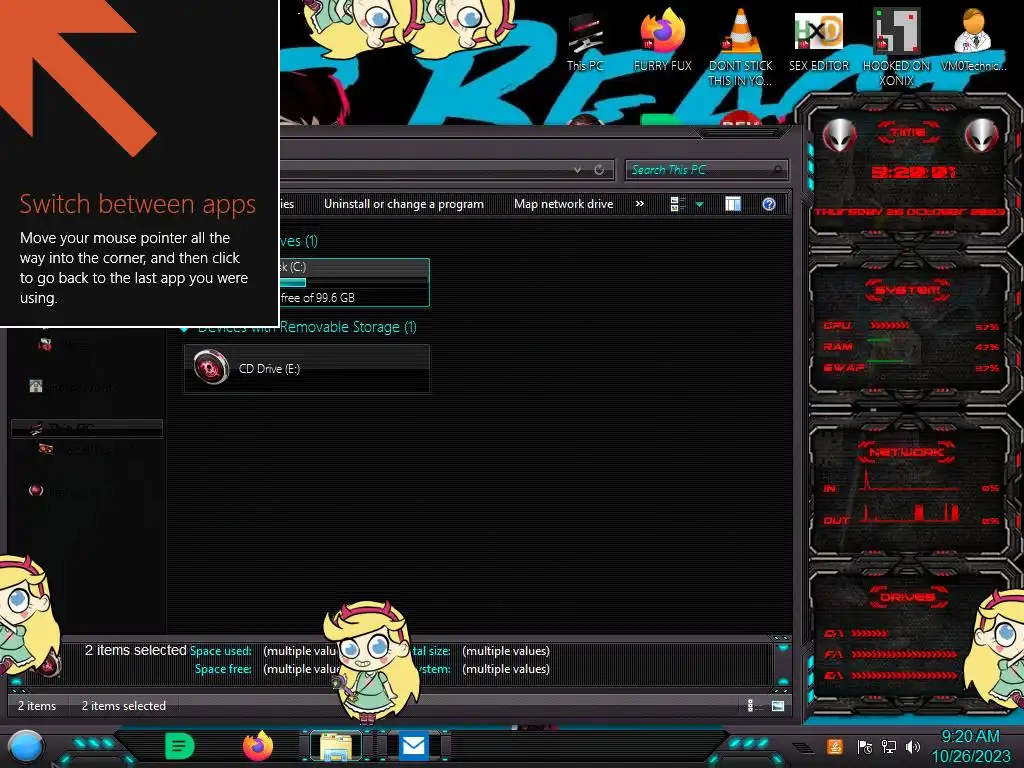Click the SWAP row in the System widget
1024x768 pixels.
click(x=910, y=368)
